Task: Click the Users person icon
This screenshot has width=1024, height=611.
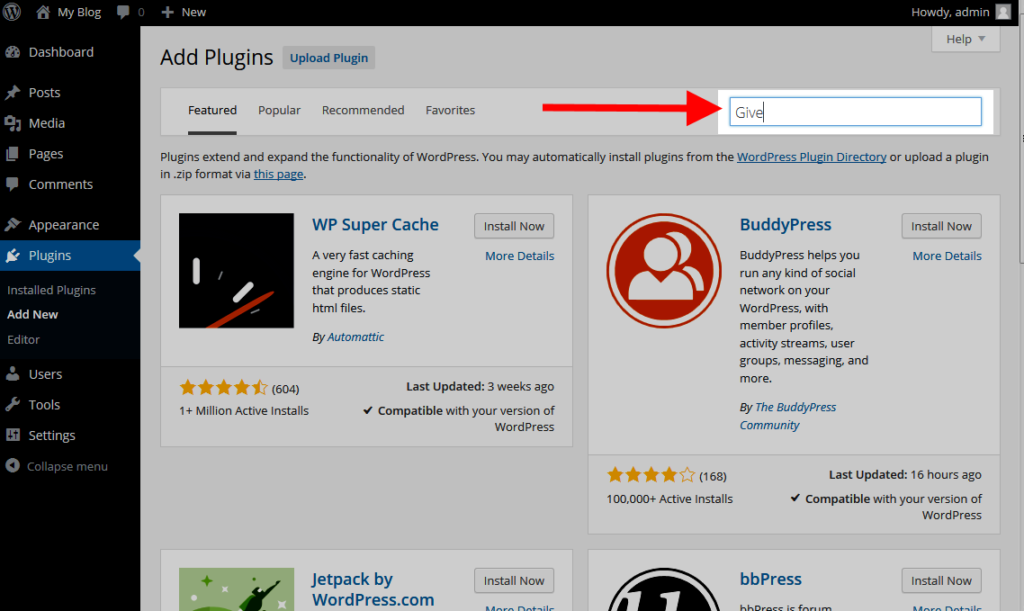Action: [12, 374]
